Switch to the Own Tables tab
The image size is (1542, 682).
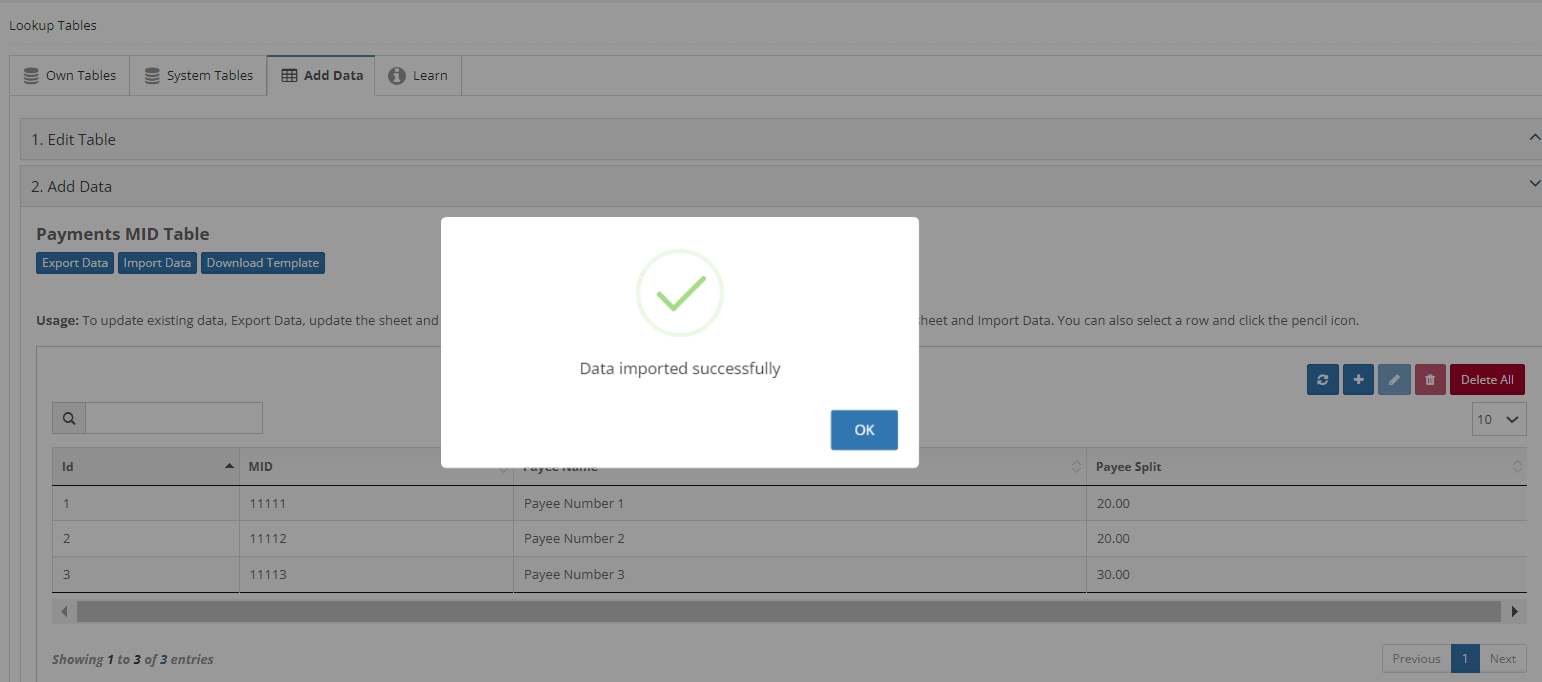tap(70, 76)
